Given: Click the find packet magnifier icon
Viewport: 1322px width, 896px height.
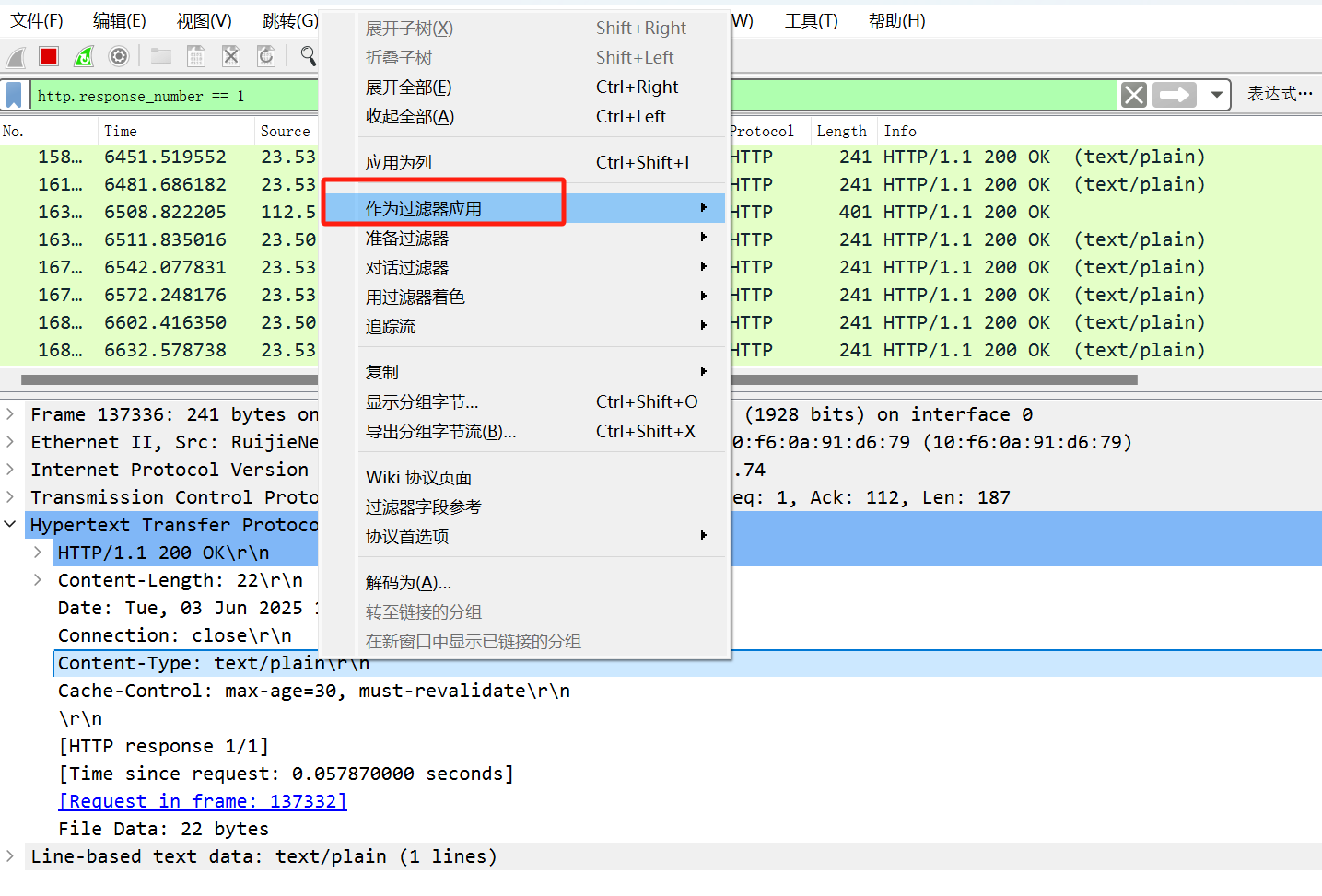Looking at the screenshot, I should [308, 57].
